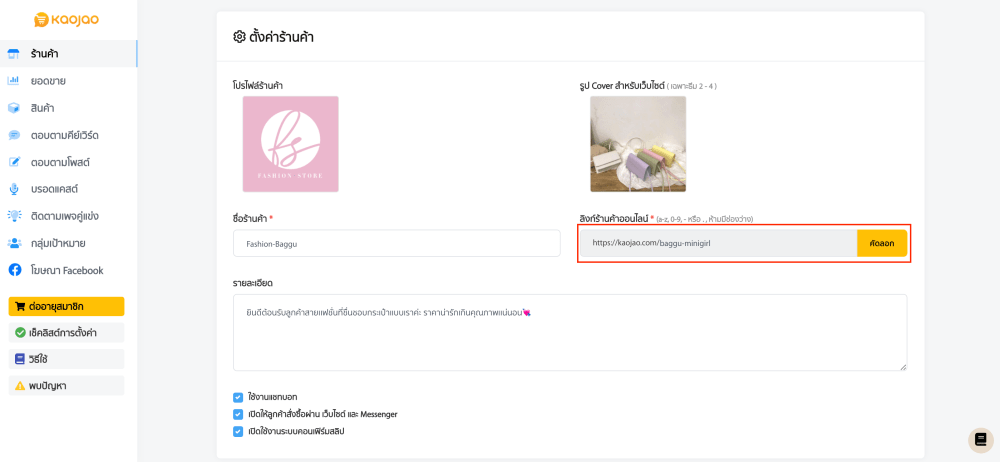Image resolution: width=1000 pixels, height=462 pixels.
Task: Click the store name Fashion-Baggu field
Action: pos(397,243)
